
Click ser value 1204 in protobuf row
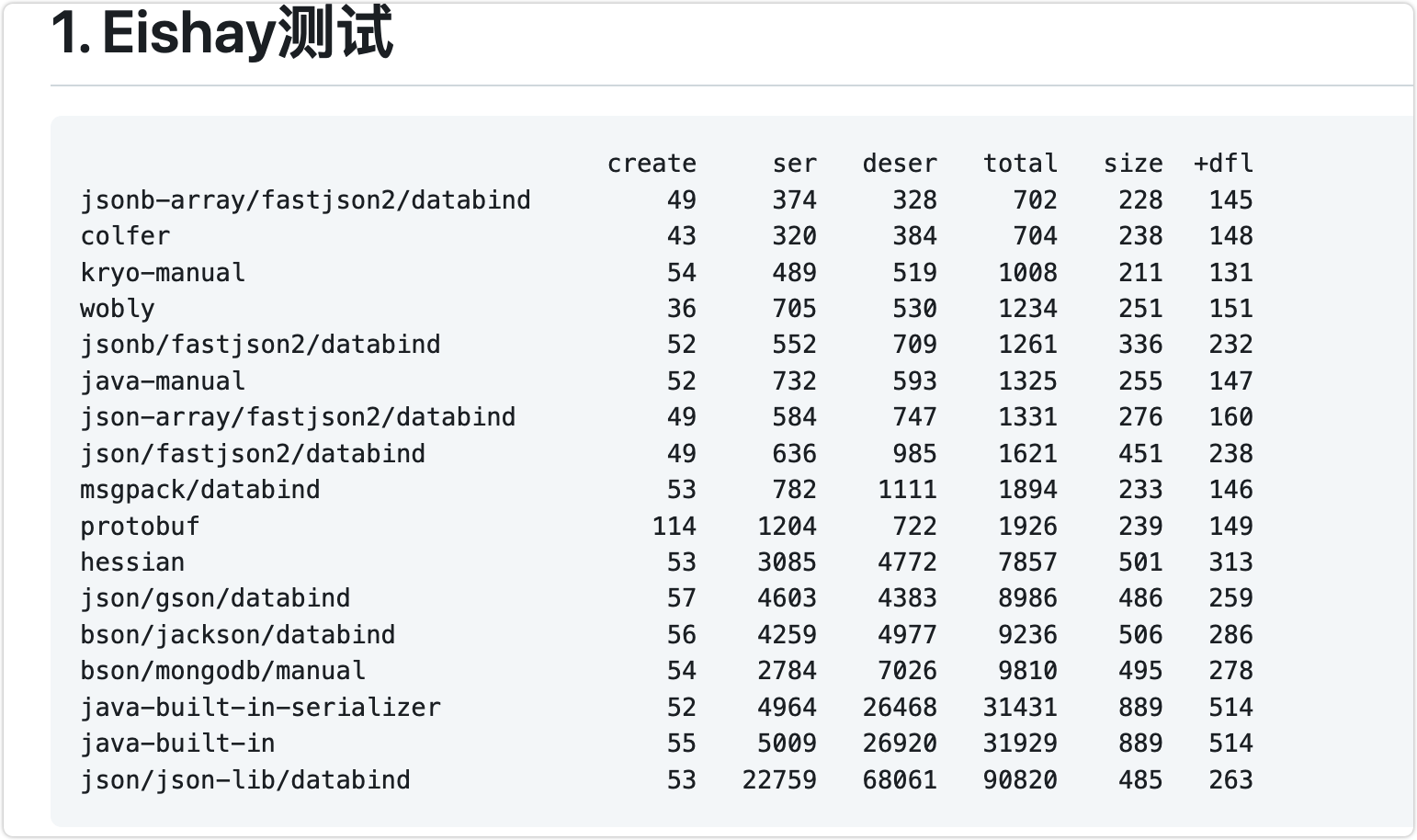pos(787,527)
